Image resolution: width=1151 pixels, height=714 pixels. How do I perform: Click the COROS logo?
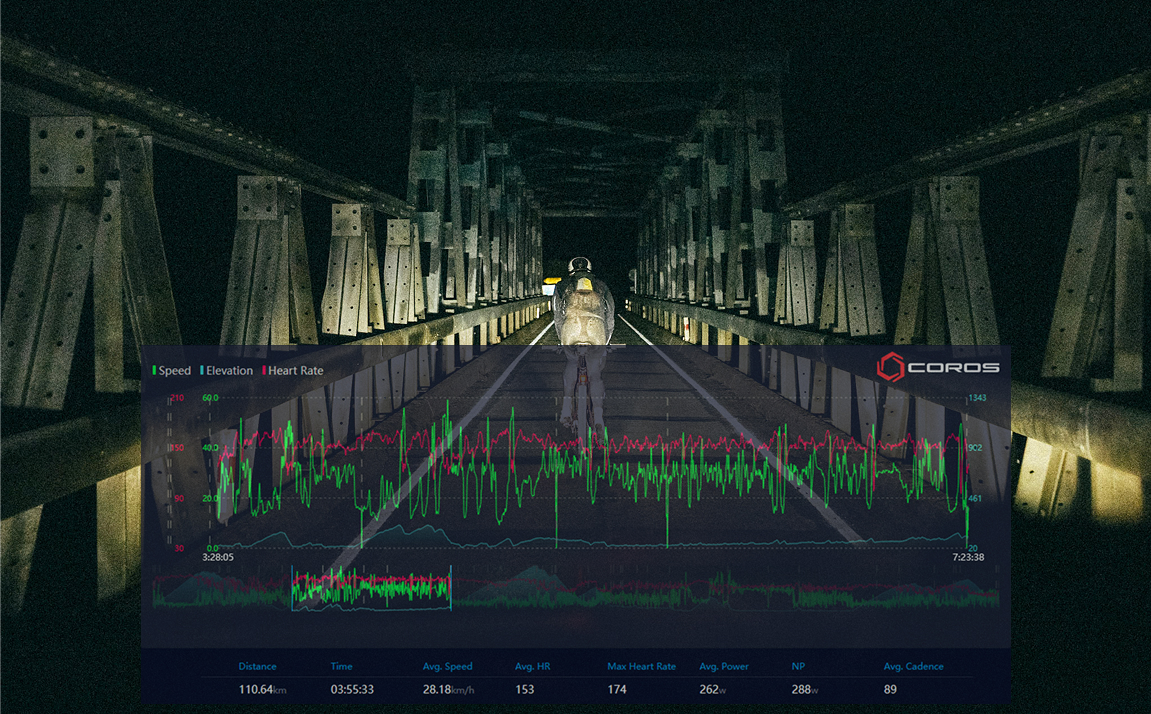[x=938, y=367]
